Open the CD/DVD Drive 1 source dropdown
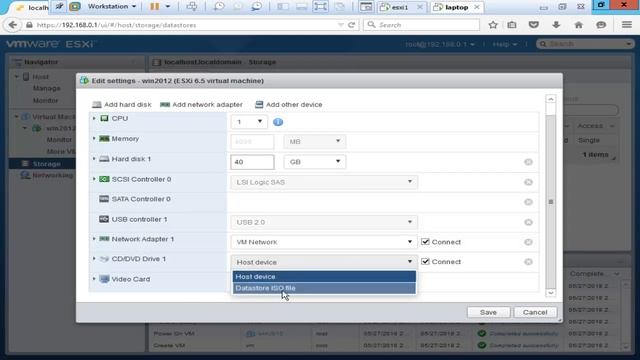The image size is (640, 360). tap(324, 262)
